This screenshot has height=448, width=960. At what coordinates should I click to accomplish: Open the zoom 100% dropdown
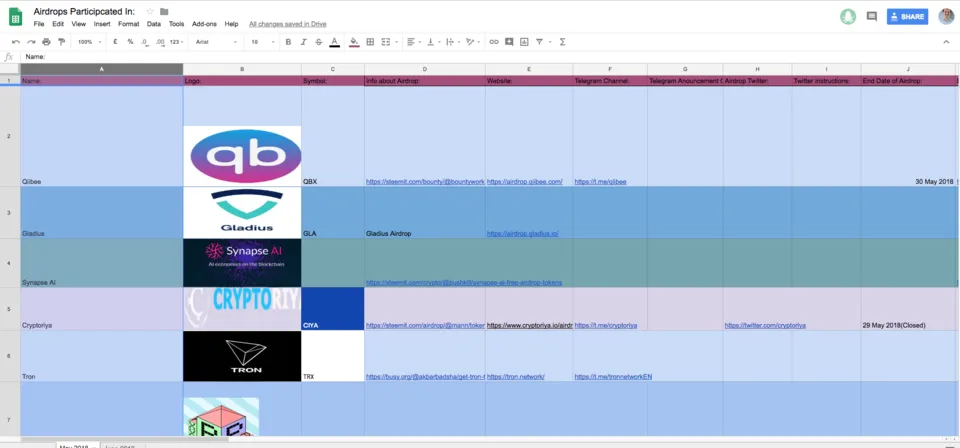89,42
